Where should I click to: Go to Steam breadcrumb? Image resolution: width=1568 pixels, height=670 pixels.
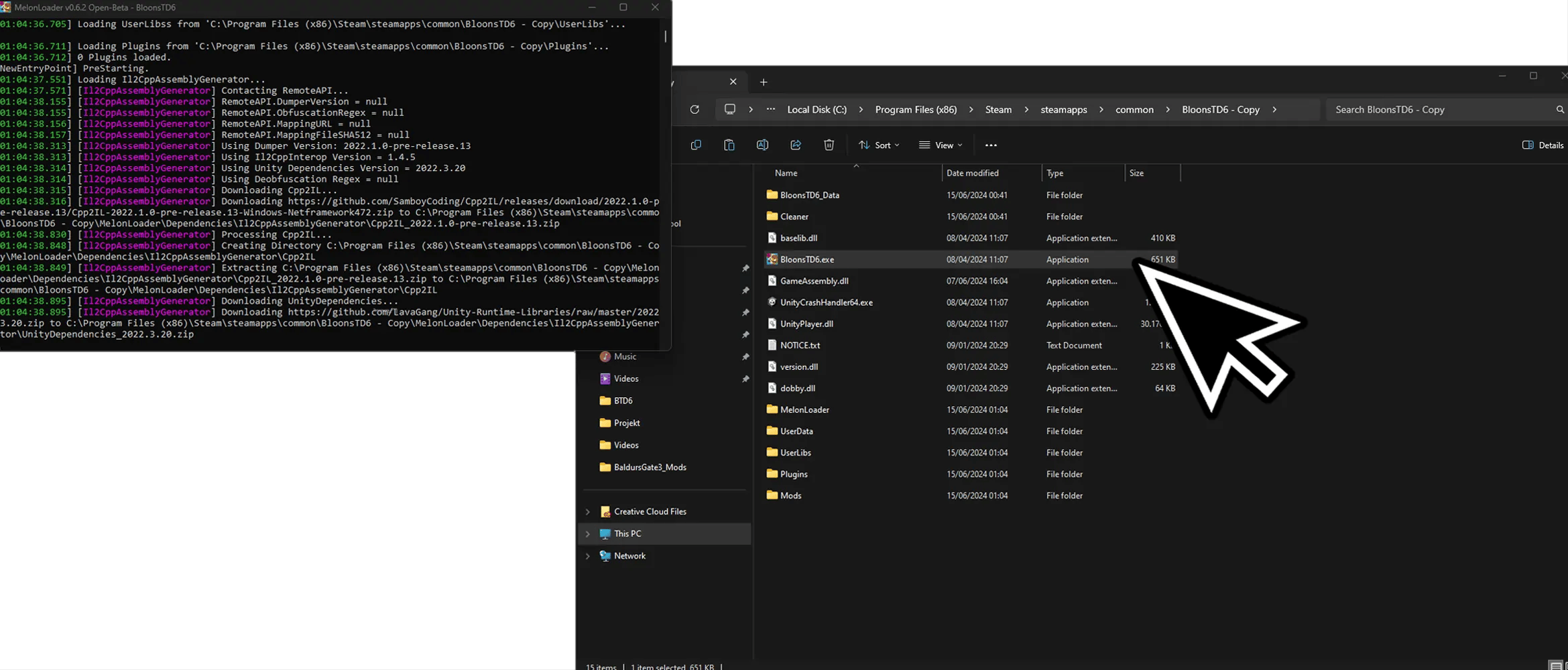[998, 109]
